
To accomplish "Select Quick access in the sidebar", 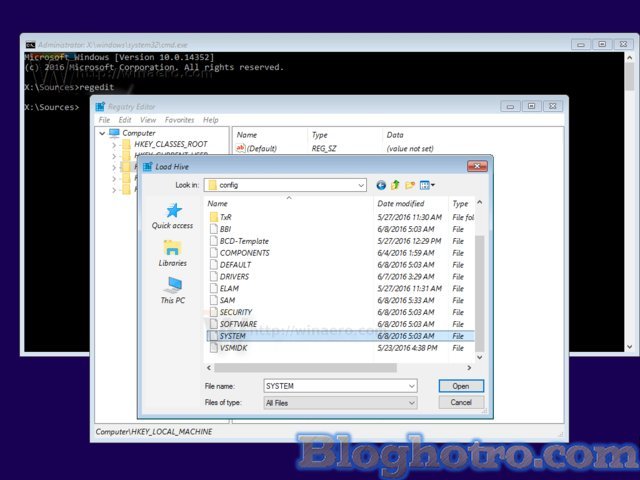I will coord(172,216).
